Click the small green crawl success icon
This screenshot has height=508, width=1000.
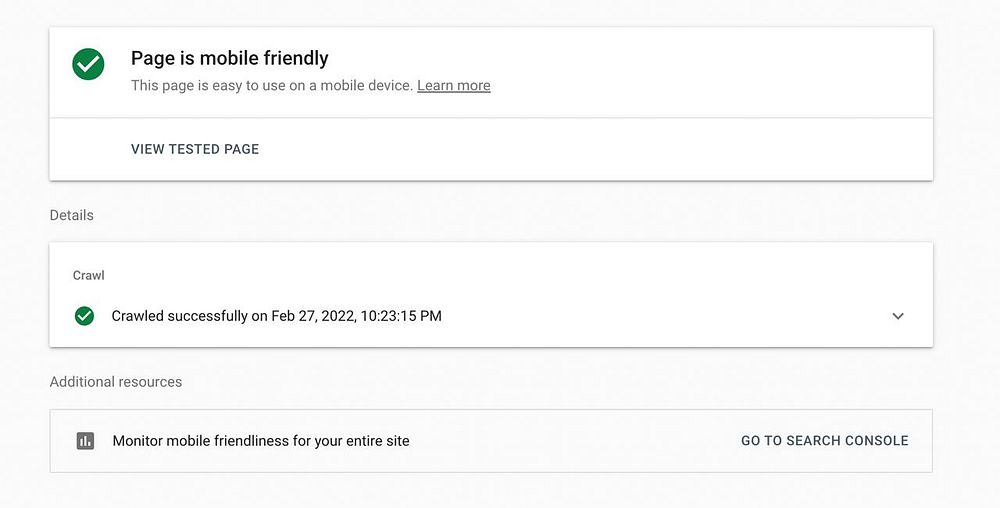(x=85, y=316)
